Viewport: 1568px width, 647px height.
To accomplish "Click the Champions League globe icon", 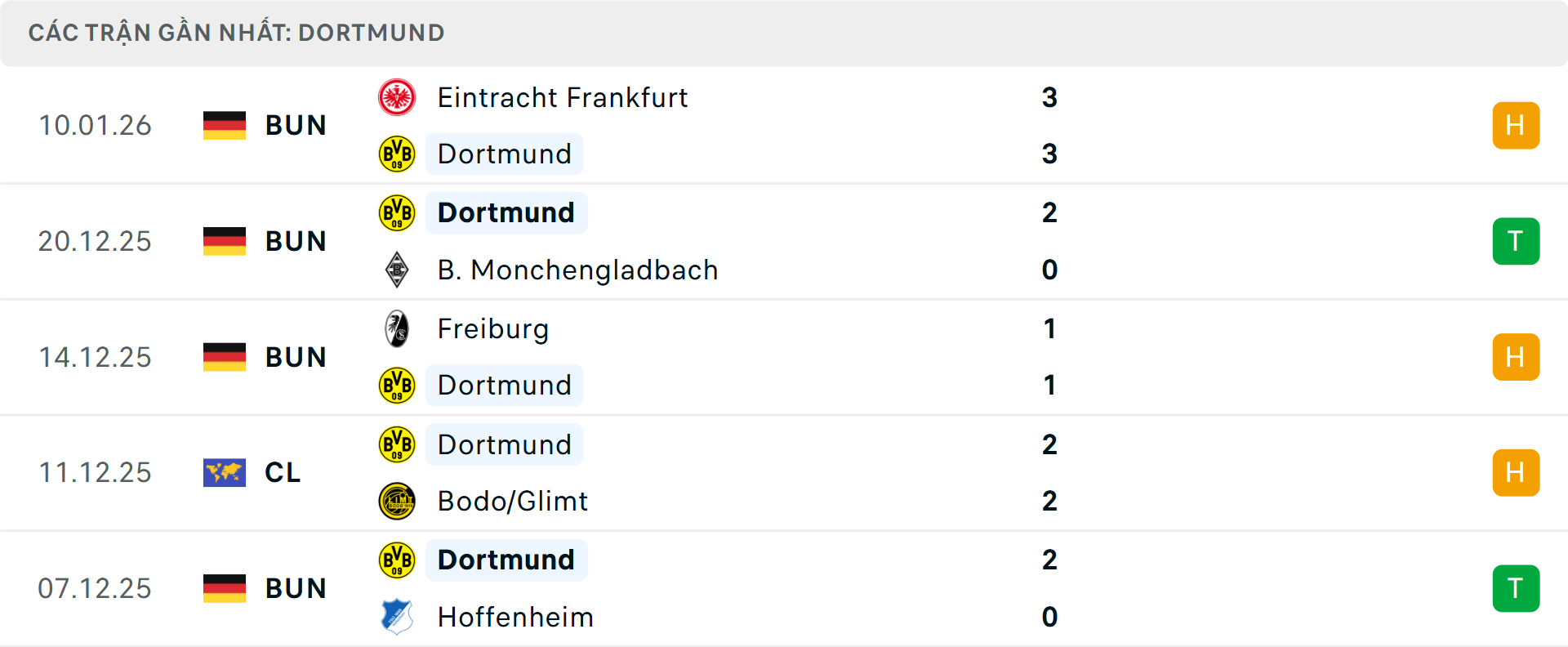I will [225, 472].
